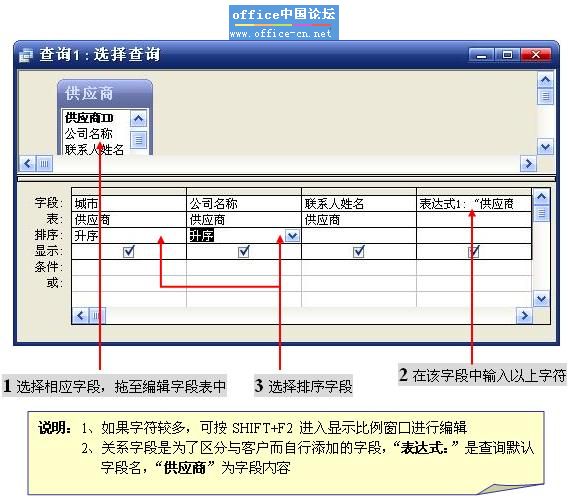Viewport: 568px width, 498px height.
Task: Click the criteria cell for 联系人姓名
Action: click(x=359, y=267)
